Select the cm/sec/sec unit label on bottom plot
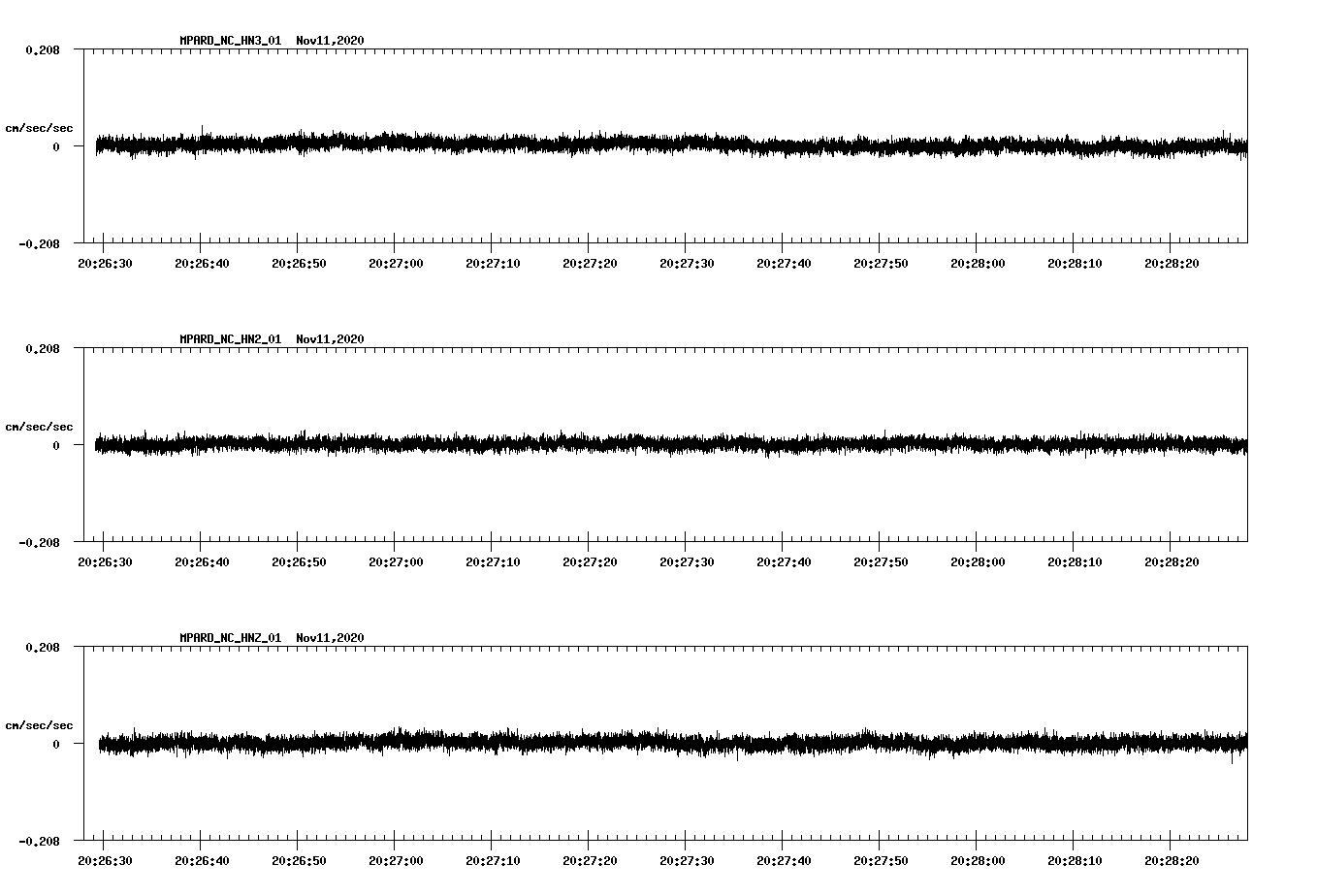The height and width of the screenshot is (896, 1317). (40, 723)
